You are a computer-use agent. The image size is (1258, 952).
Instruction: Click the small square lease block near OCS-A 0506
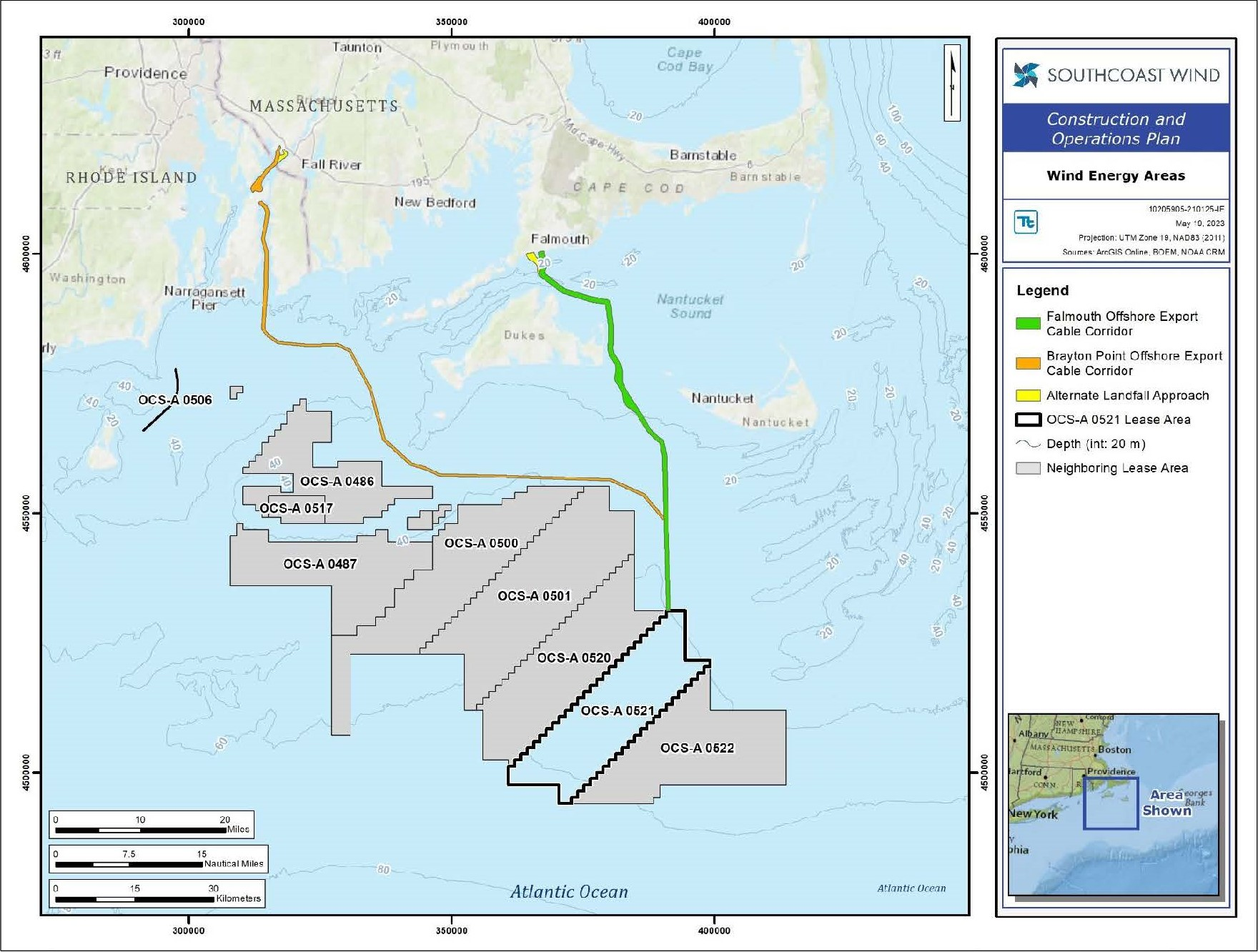(x=236, y=392)
